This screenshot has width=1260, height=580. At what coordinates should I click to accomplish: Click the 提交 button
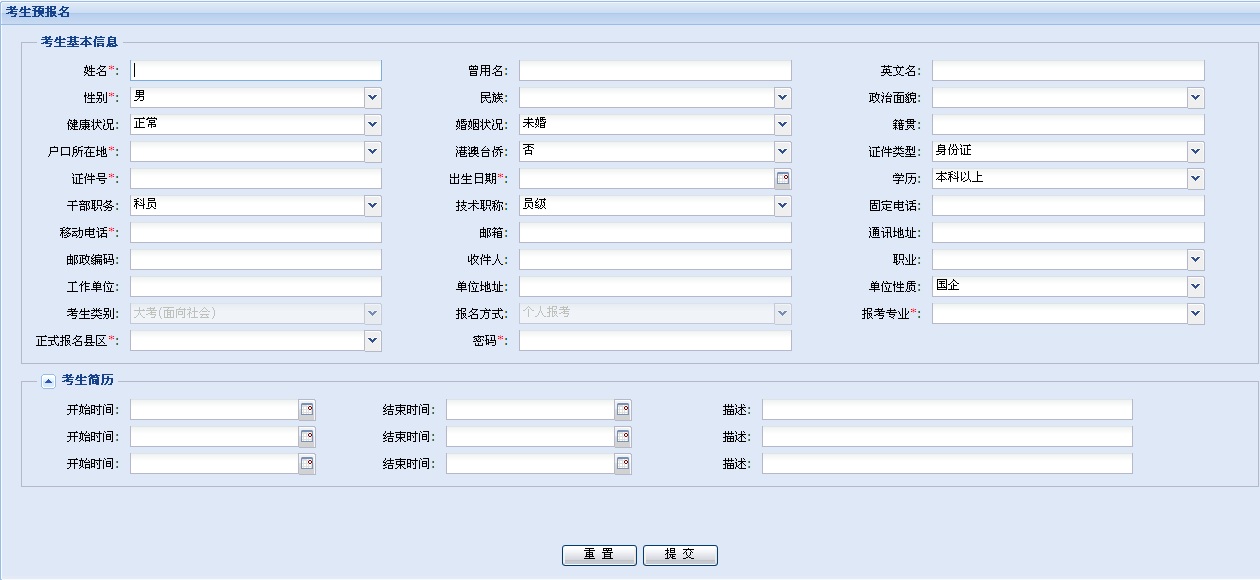680,555
